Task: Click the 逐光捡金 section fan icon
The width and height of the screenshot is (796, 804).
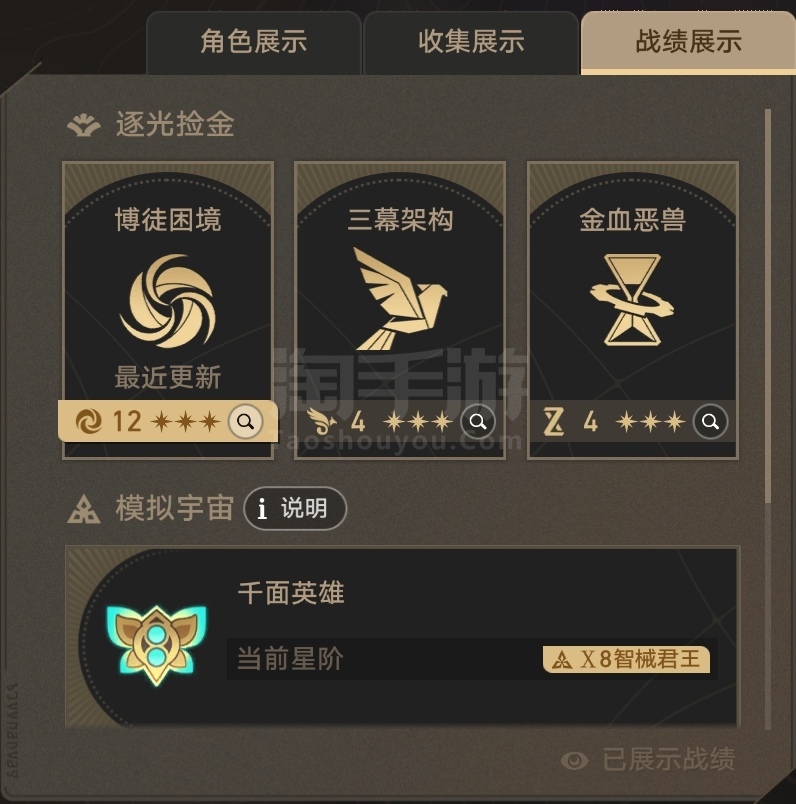Action: [x=84, y=125]
